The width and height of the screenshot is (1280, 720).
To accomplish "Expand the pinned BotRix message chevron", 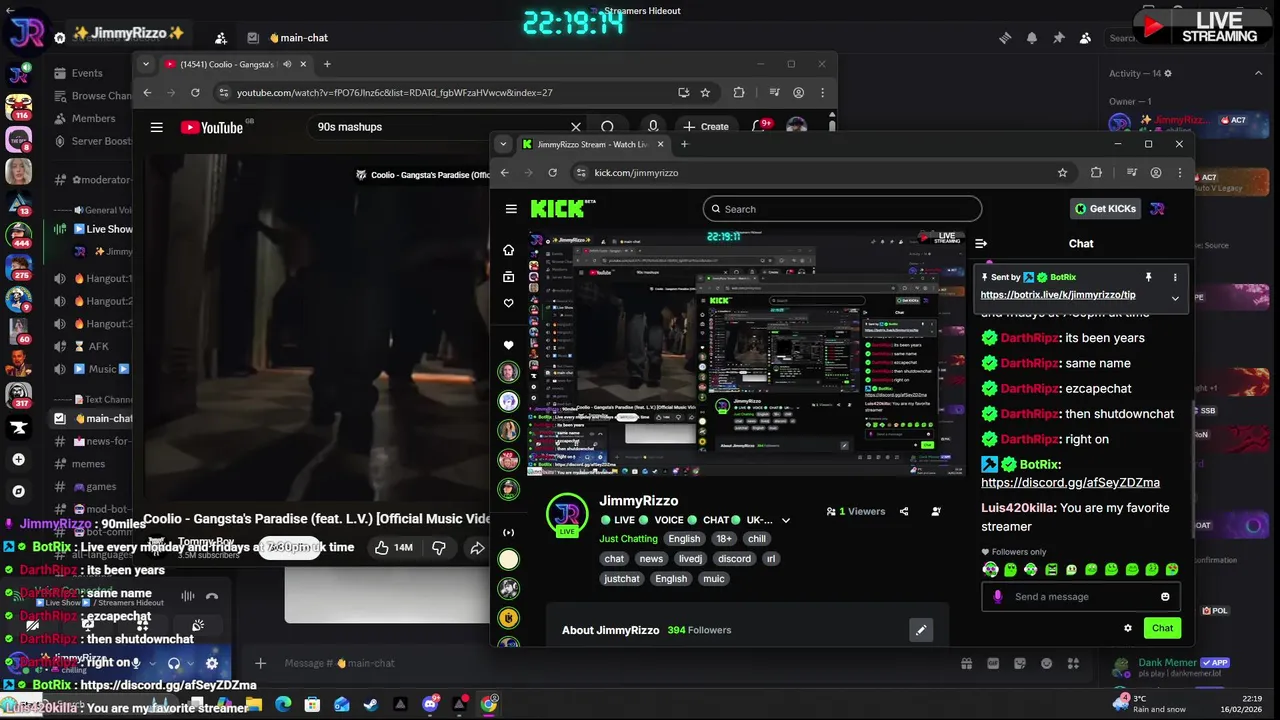I will pos(1175,298).
